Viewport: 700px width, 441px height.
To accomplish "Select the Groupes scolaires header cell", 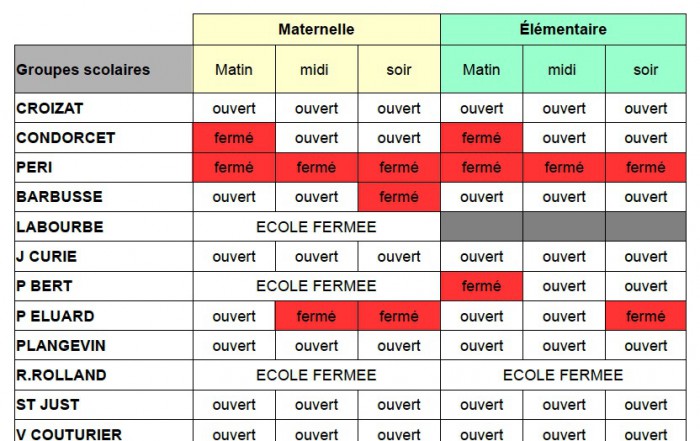I will click(104, 69).
